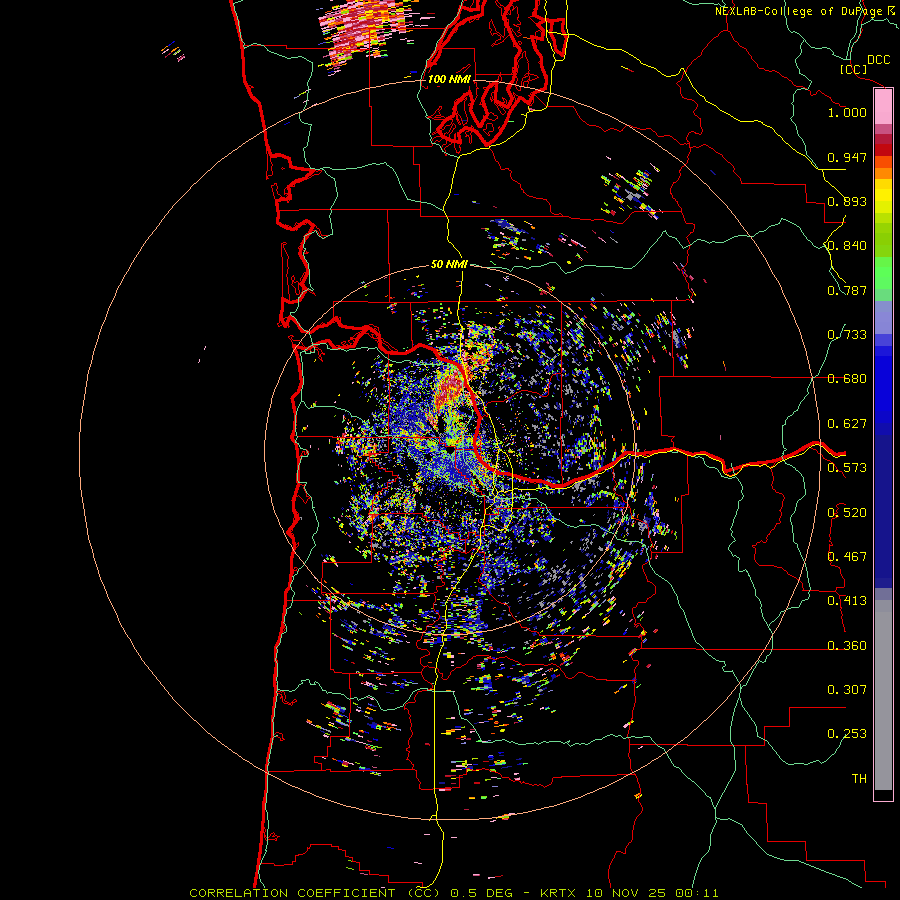Pick the bright blue swatch beside 0.680

click(x=883, y=385)
